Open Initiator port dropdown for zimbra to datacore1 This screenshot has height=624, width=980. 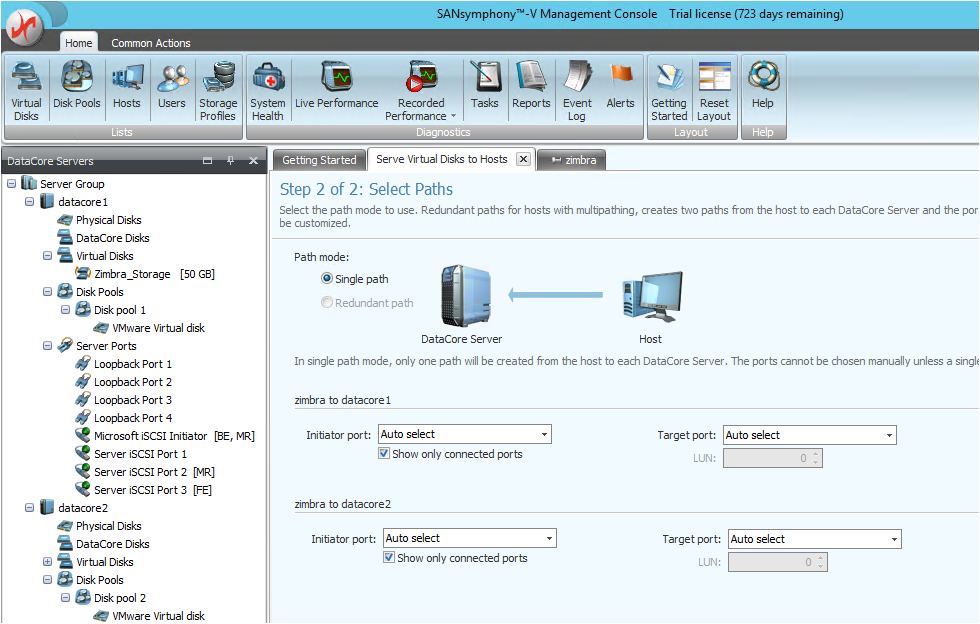(544, 434)
